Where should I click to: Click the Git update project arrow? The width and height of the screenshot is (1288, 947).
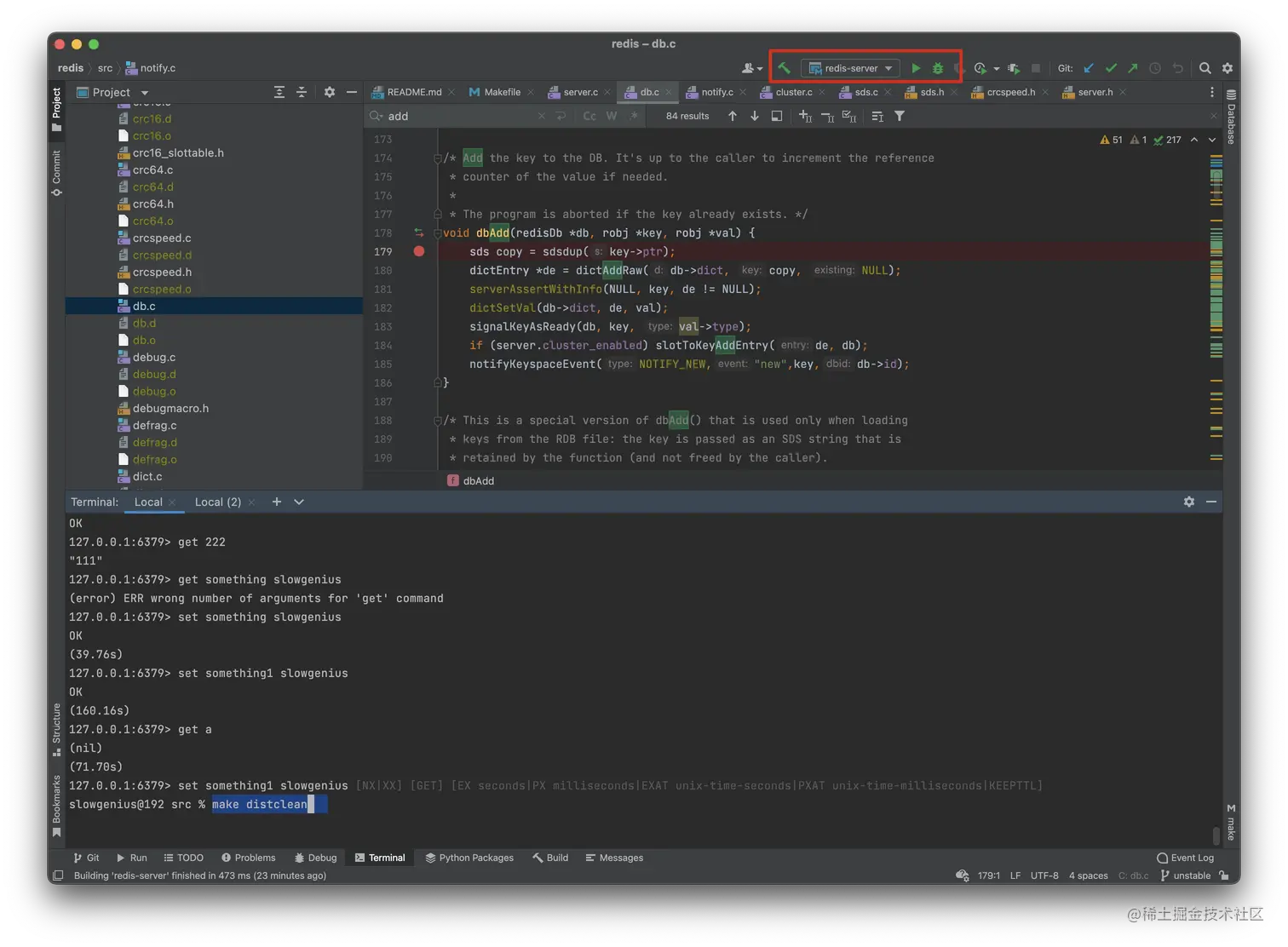(1089, 68)
